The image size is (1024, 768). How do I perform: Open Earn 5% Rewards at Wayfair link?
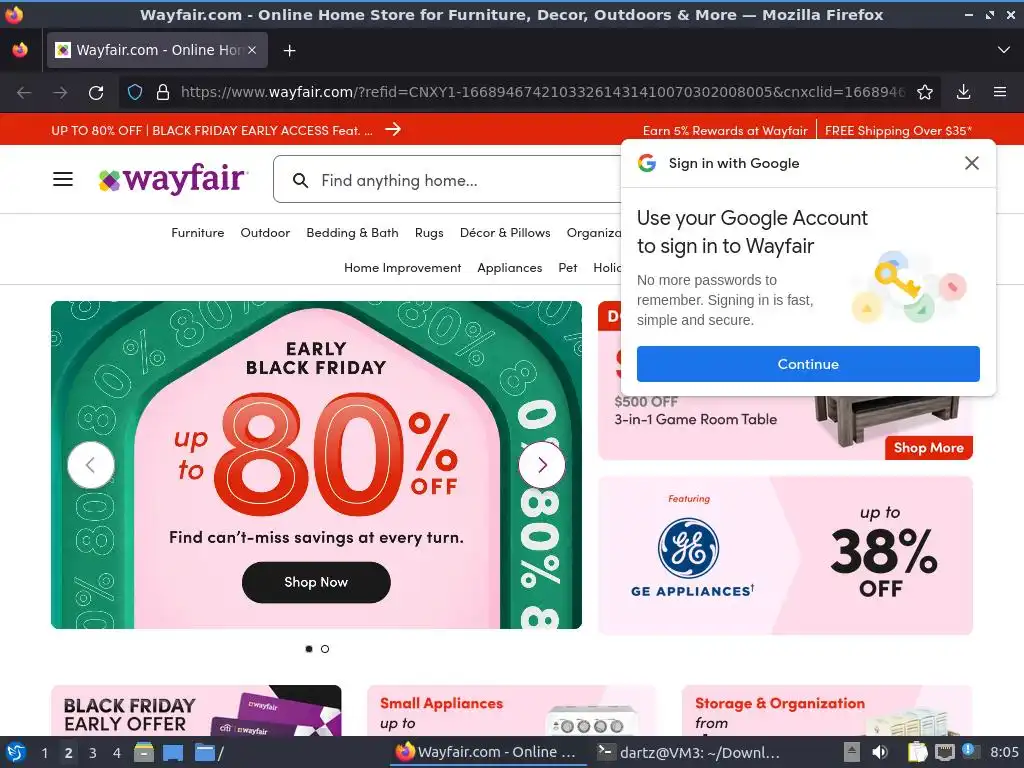tap(725, 131)
